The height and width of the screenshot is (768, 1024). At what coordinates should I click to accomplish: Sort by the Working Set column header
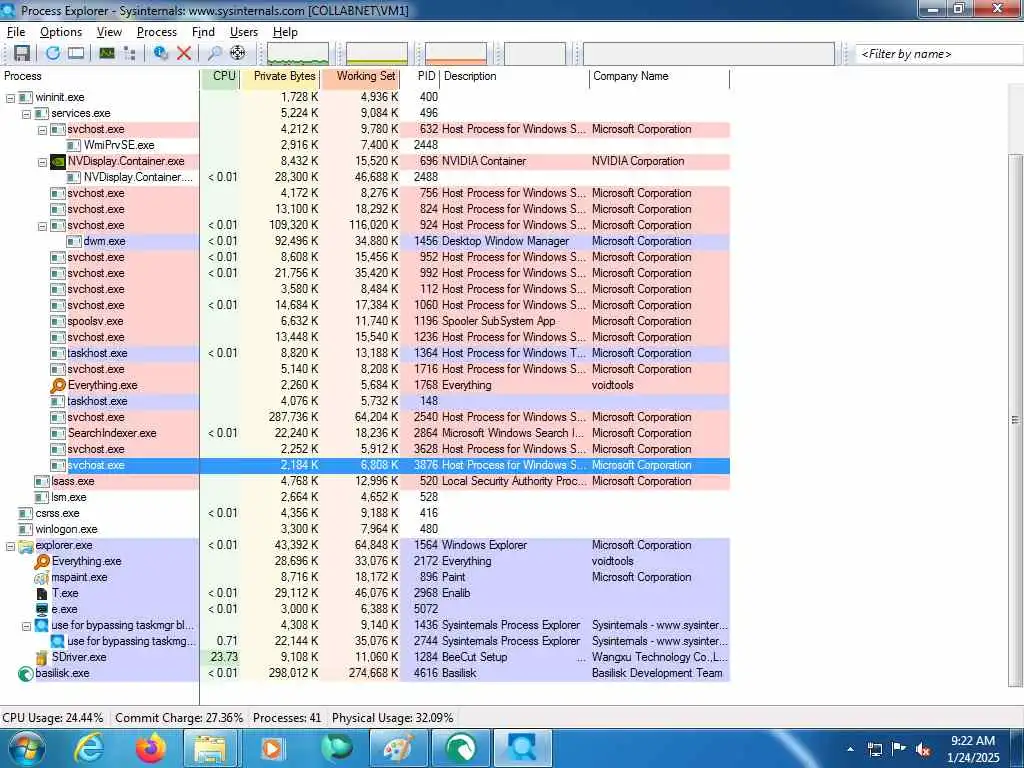coord(360,76)
